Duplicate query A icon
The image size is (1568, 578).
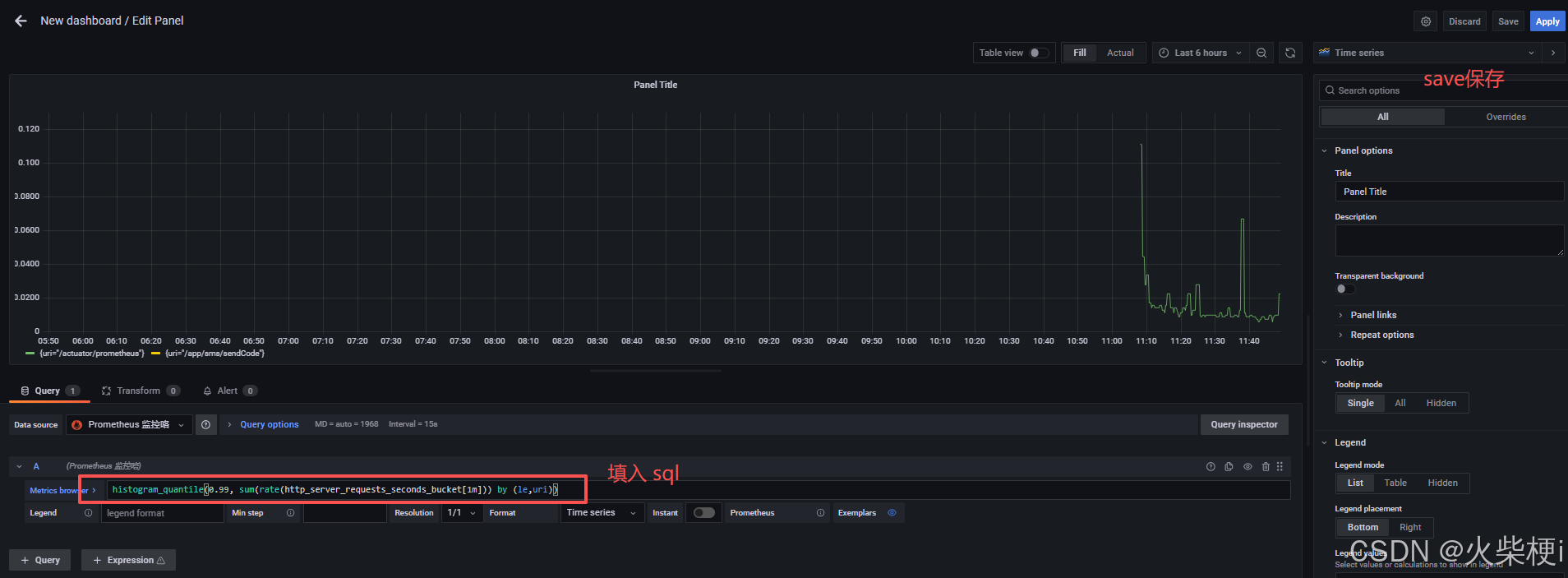coord(1229,466)
